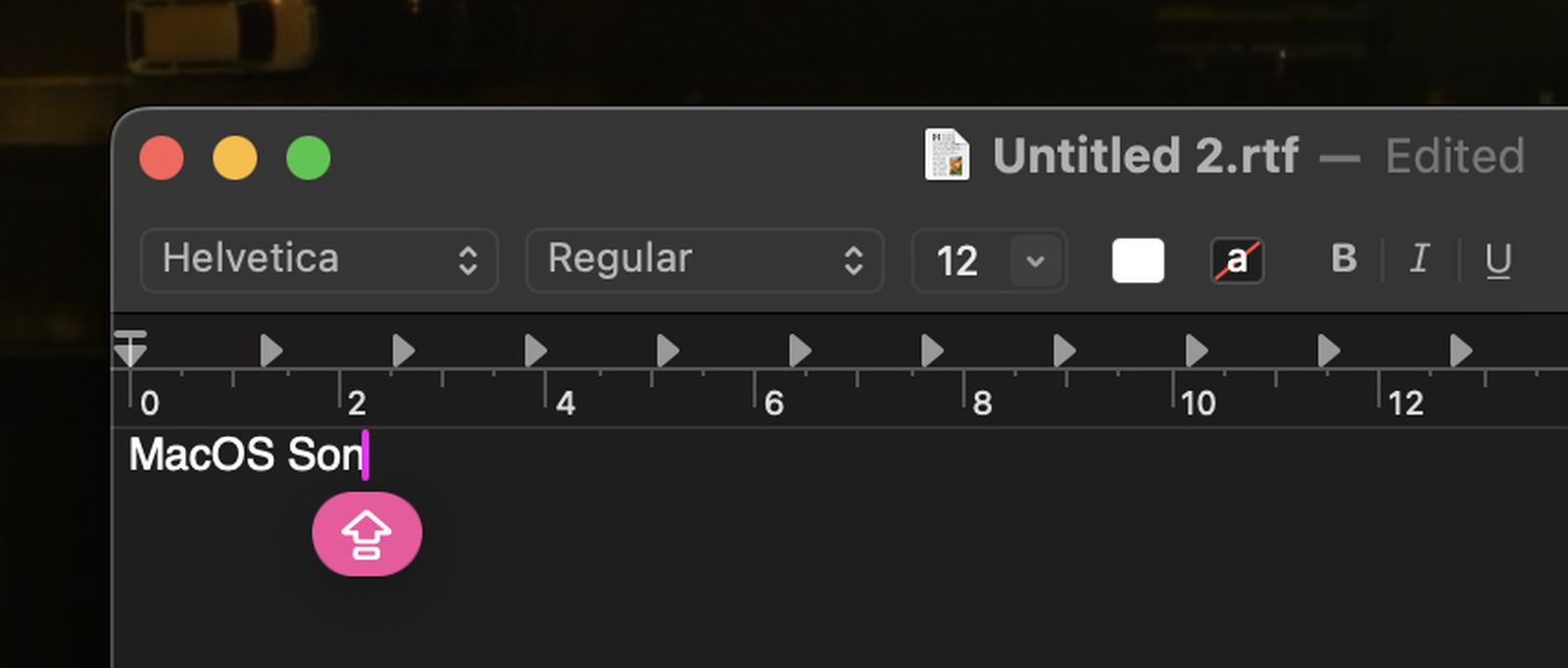Open the white text color swatch
This screenshot has height=668, width=1568.
pyautogui.click(x=1138, y=261)
